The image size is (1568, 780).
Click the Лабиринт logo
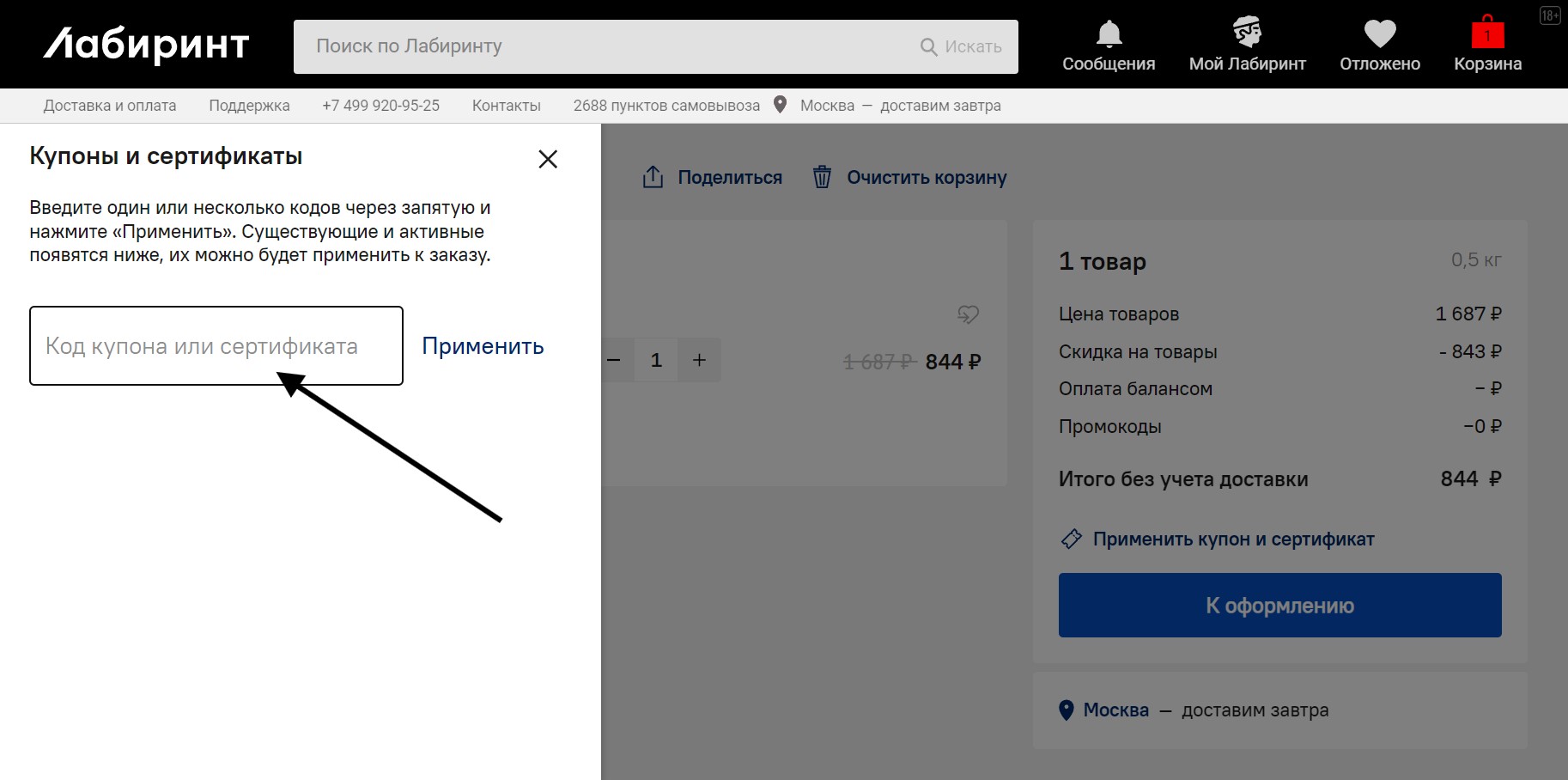[146, 45]
